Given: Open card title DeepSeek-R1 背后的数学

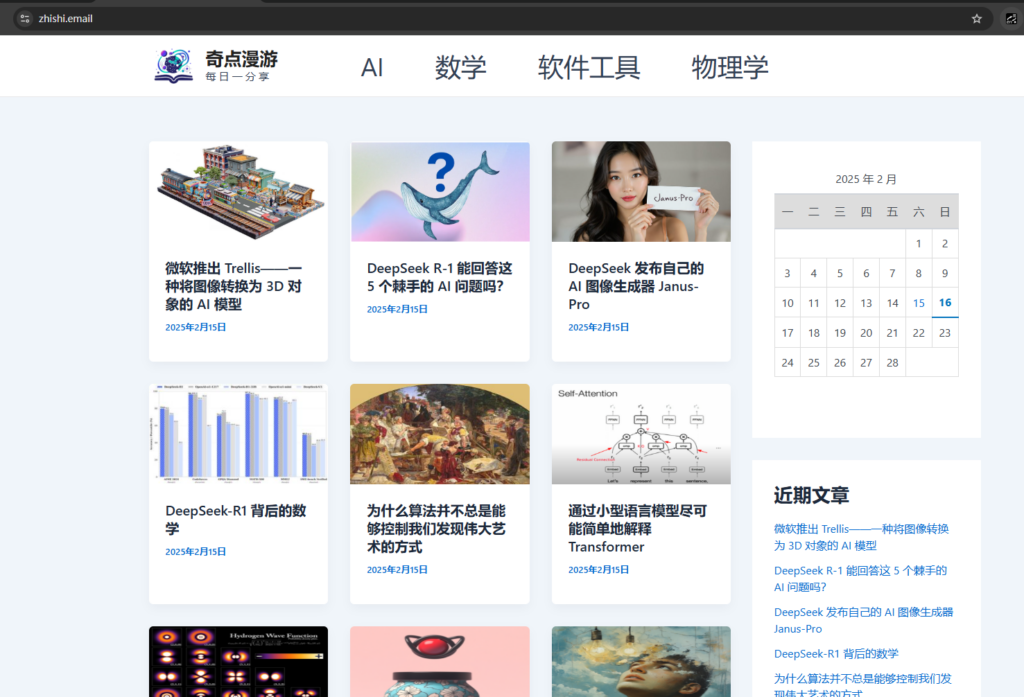Looking at the screenshot, I should tap(236, 519).
